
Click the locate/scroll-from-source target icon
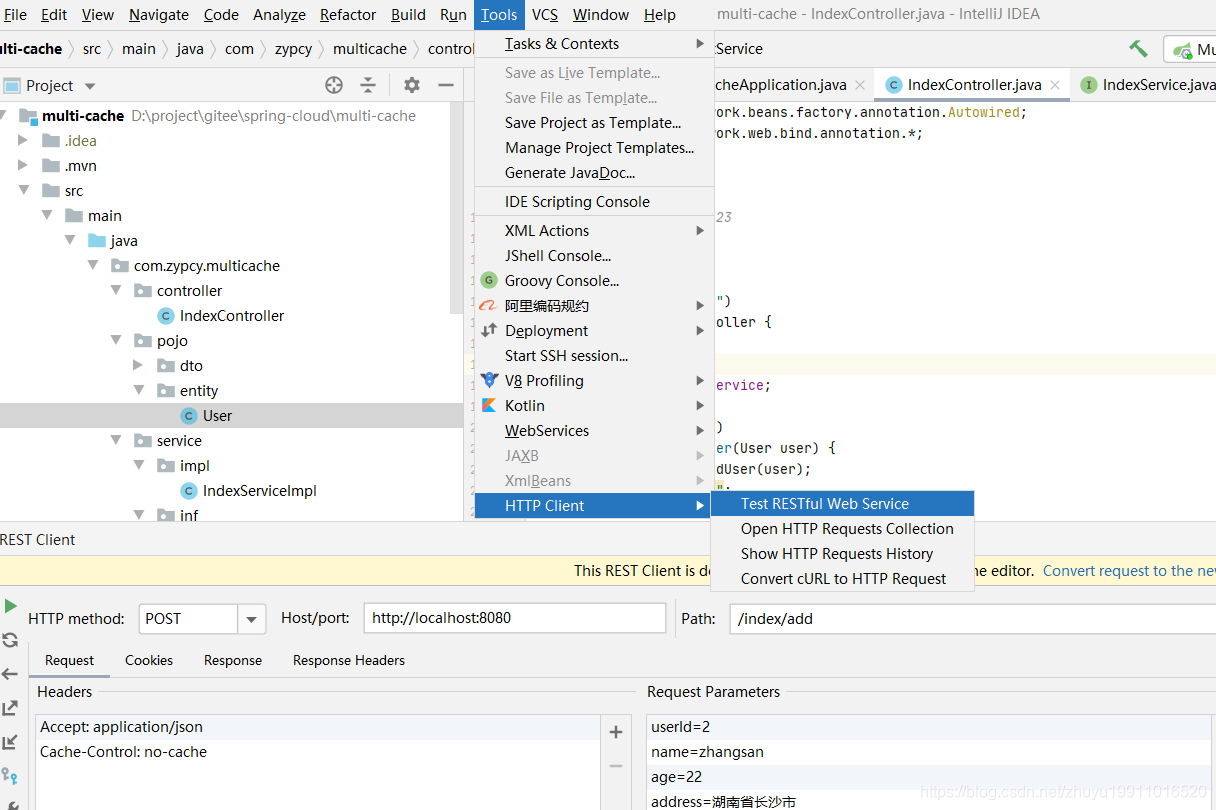click(x=334, y=85)
